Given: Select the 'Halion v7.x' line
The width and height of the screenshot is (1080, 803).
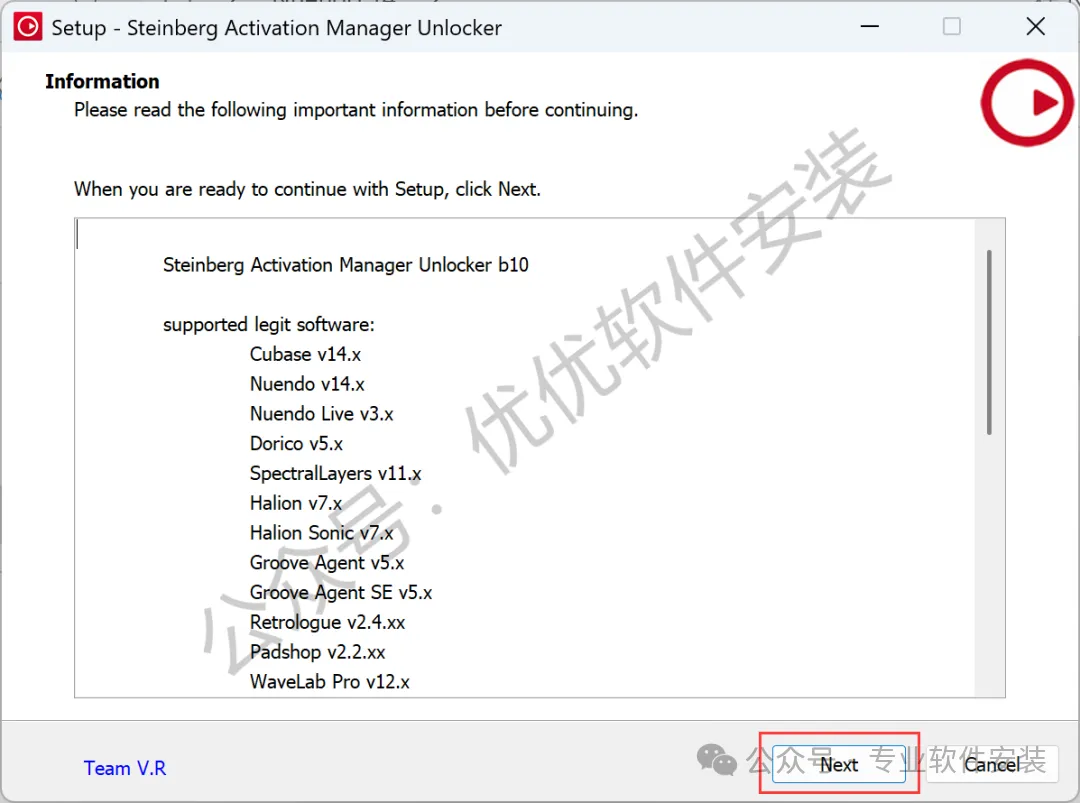Looking at the screenshot, I should coord(295,503).
